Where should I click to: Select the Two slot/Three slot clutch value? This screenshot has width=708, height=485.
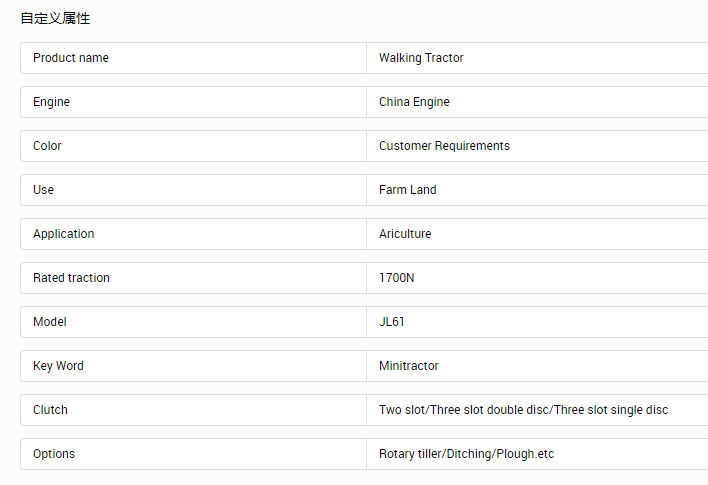(x=537, y=410)
